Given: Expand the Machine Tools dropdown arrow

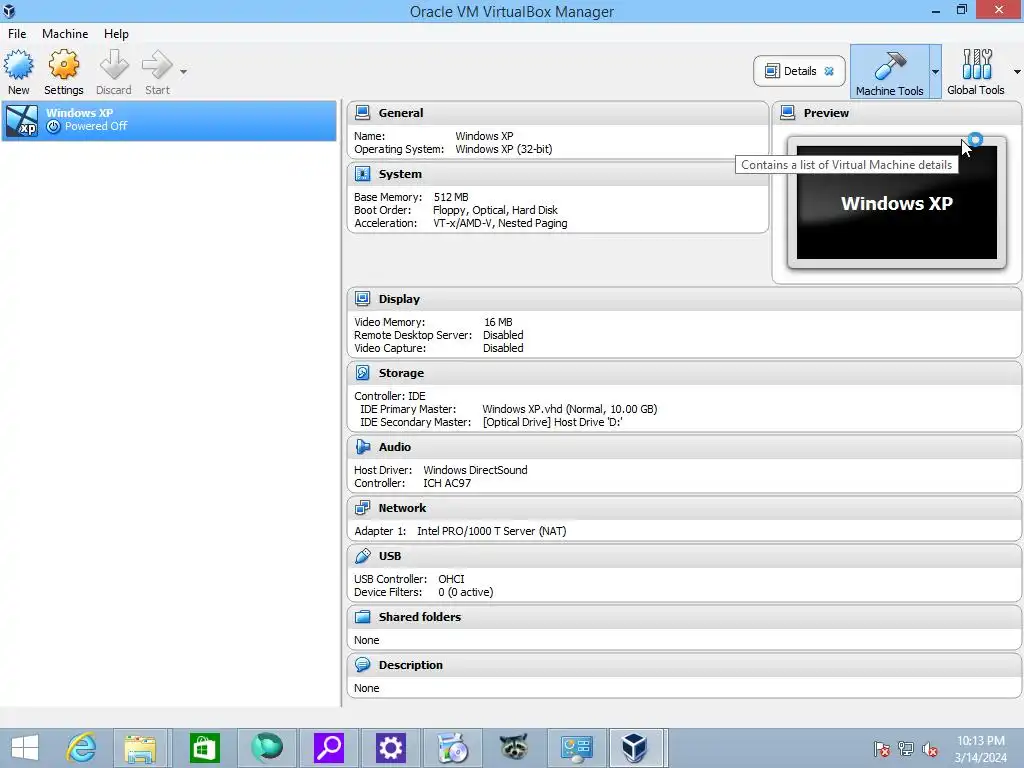Looking at the screenshot, I should (935, 72).
